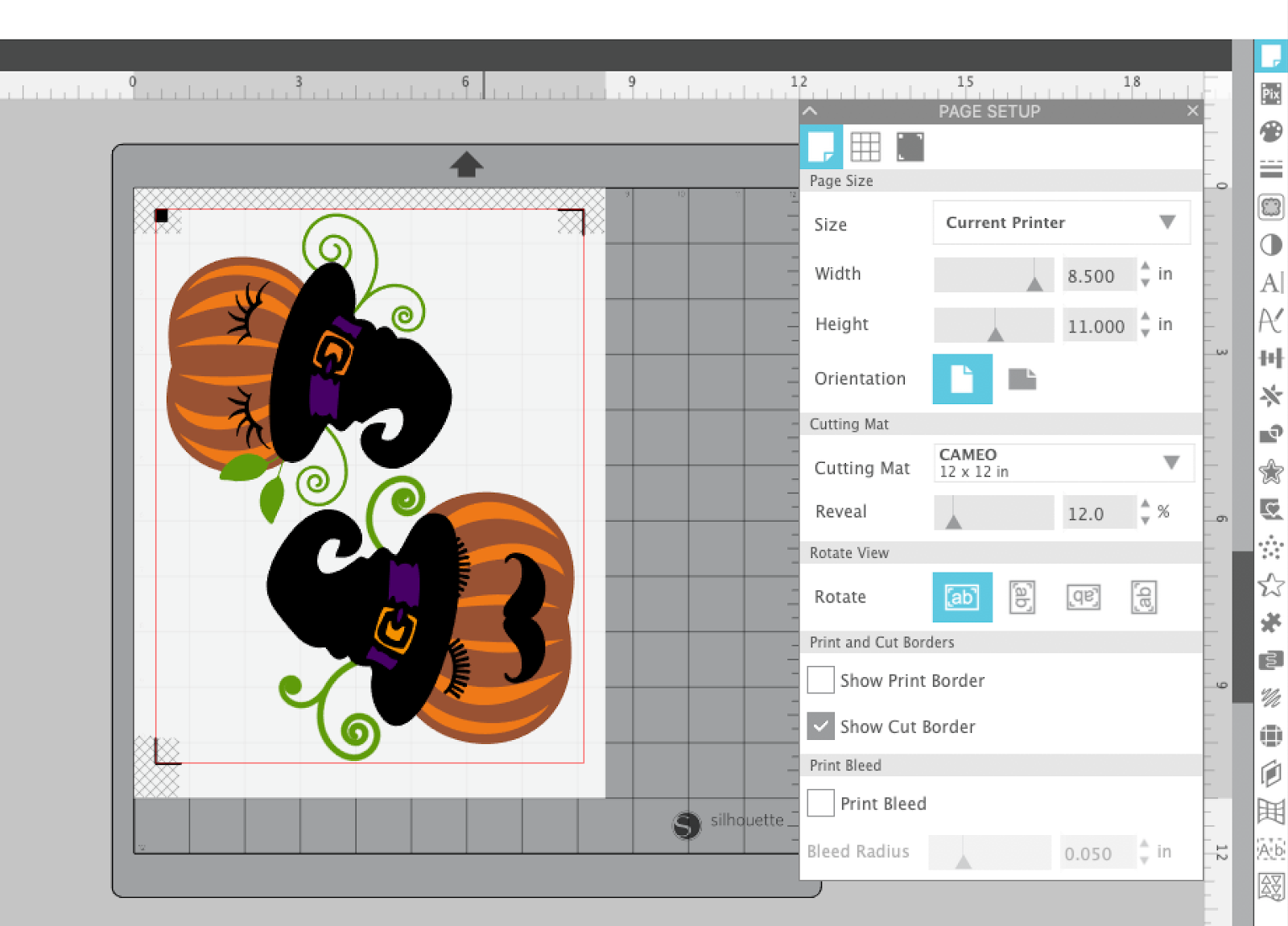1288x926 pixels.
Task: Collapse the Page Setup panel with chevron
Action: 811,111
